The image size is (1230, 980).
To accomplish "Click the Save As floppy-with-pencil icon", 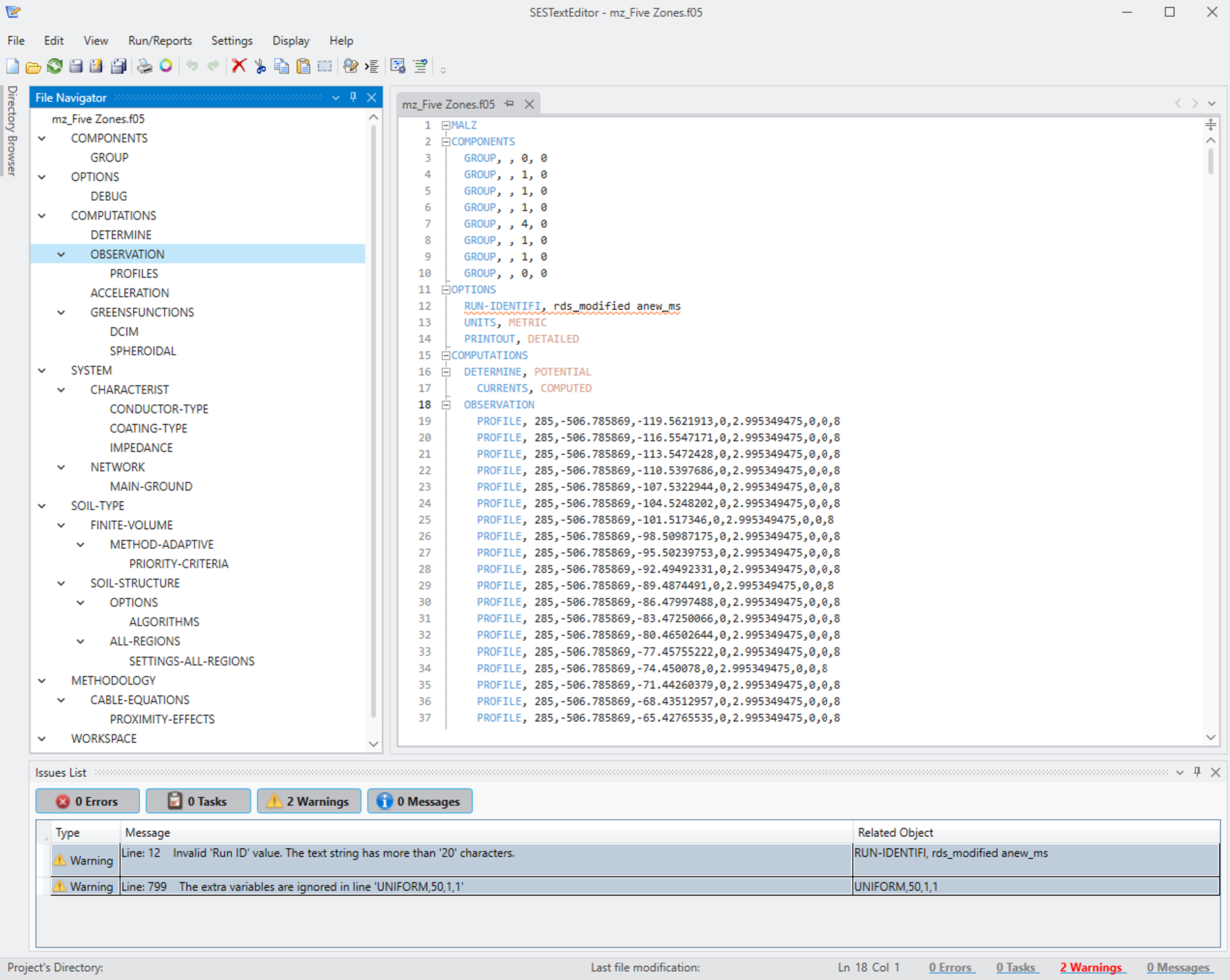I will [x=97, y=66].
